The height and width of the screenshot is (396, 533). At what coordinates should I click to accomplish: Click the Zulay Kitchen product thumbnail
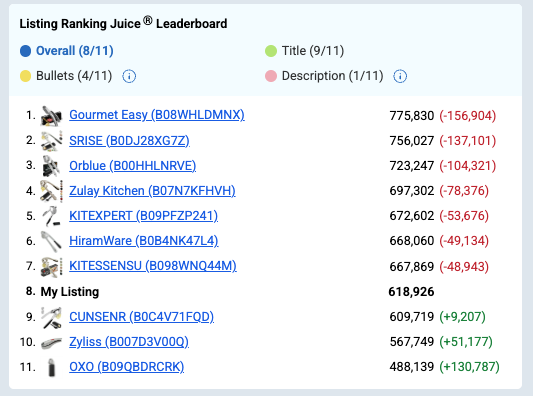(x=51, y=191)
